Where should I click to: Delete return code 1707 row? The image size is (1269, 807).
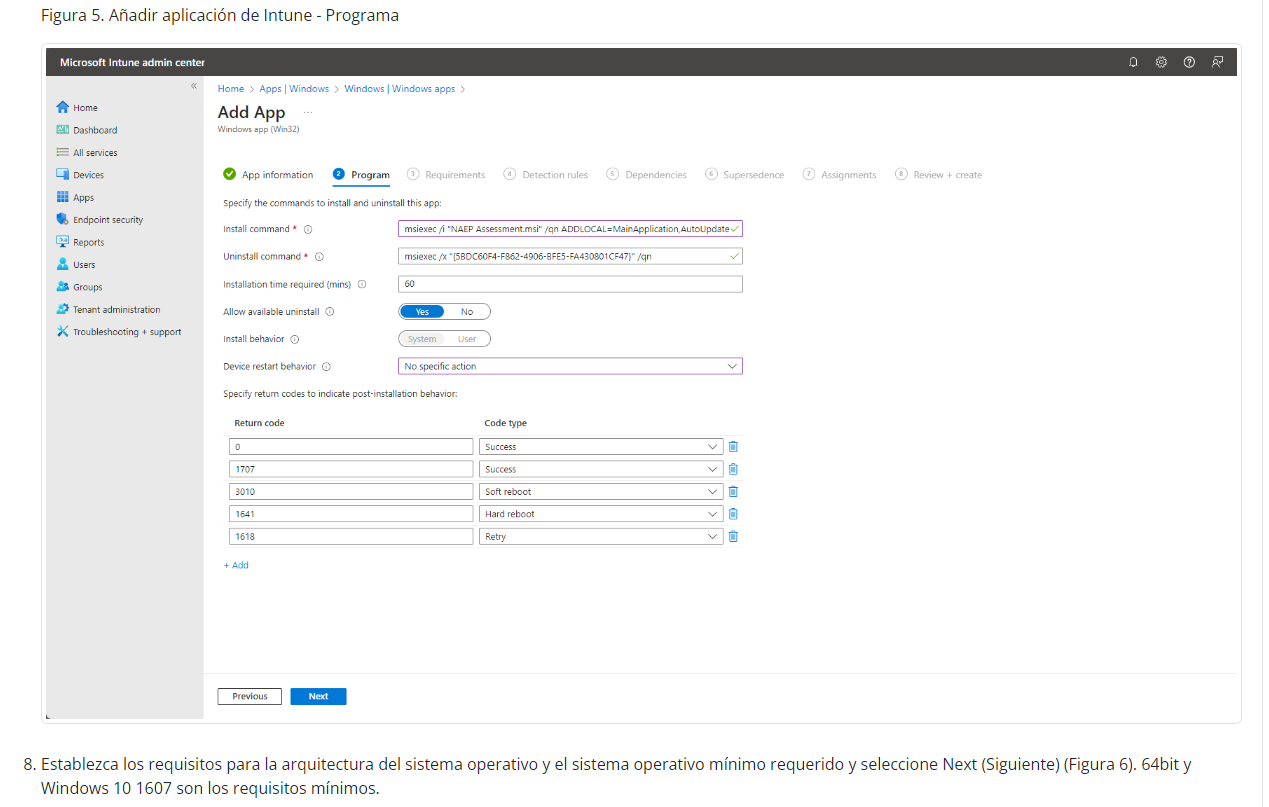733,469
